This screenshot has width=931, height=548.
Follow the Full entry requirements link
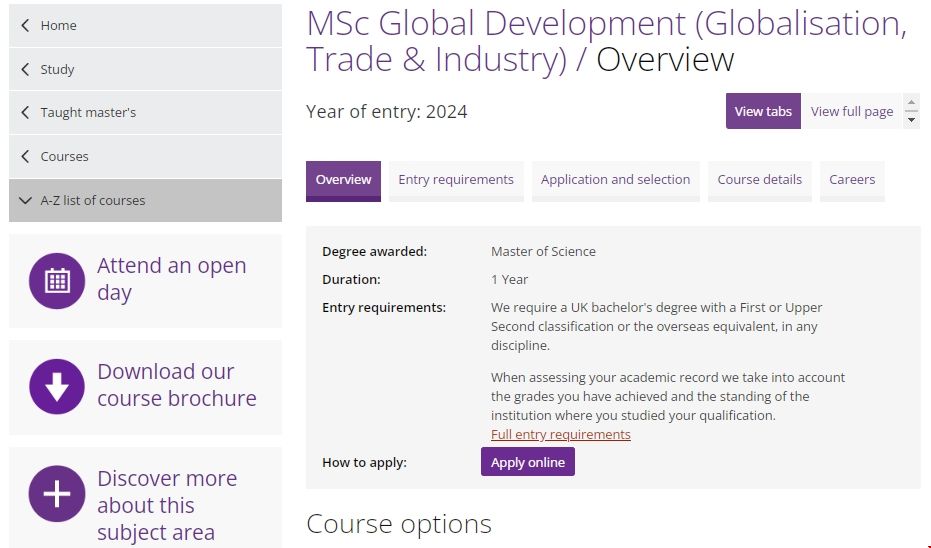point(560,434)
